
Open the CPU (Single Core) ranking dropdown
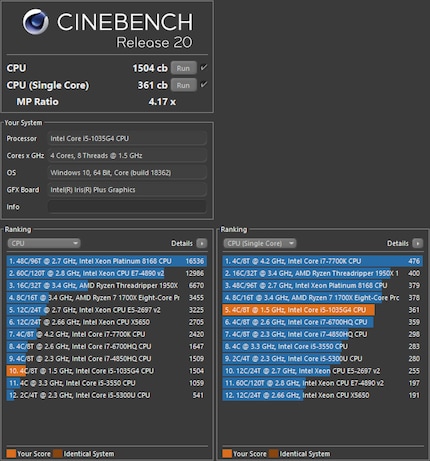[259, 243]
